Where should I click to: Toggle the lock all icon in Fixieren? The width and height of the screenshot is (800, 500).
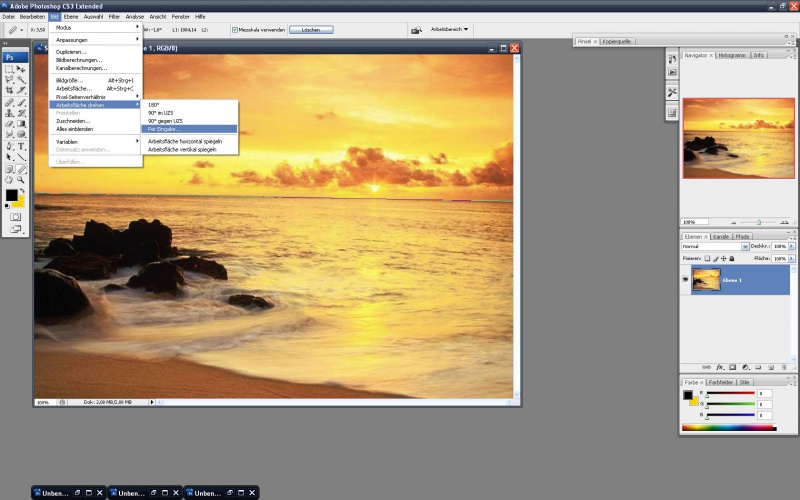[732, 259]
